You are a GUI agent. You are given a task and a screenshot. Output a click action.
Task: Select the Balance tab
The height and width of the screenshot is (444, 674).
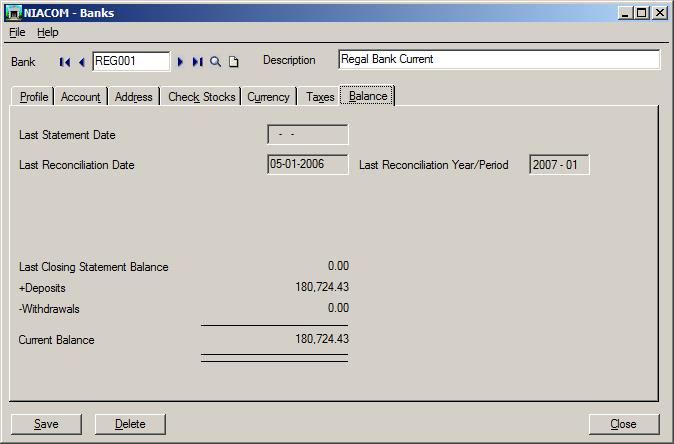coord(368,96)
